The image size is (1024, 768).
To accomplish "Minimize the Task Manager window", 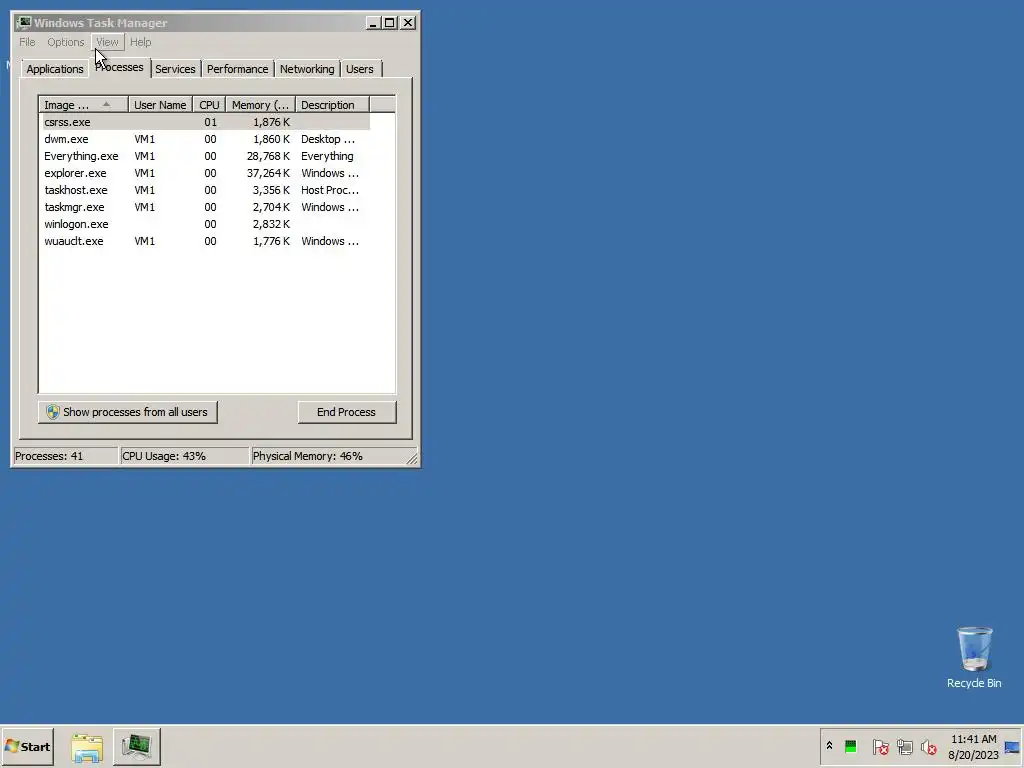I will [x=374, y=23].
